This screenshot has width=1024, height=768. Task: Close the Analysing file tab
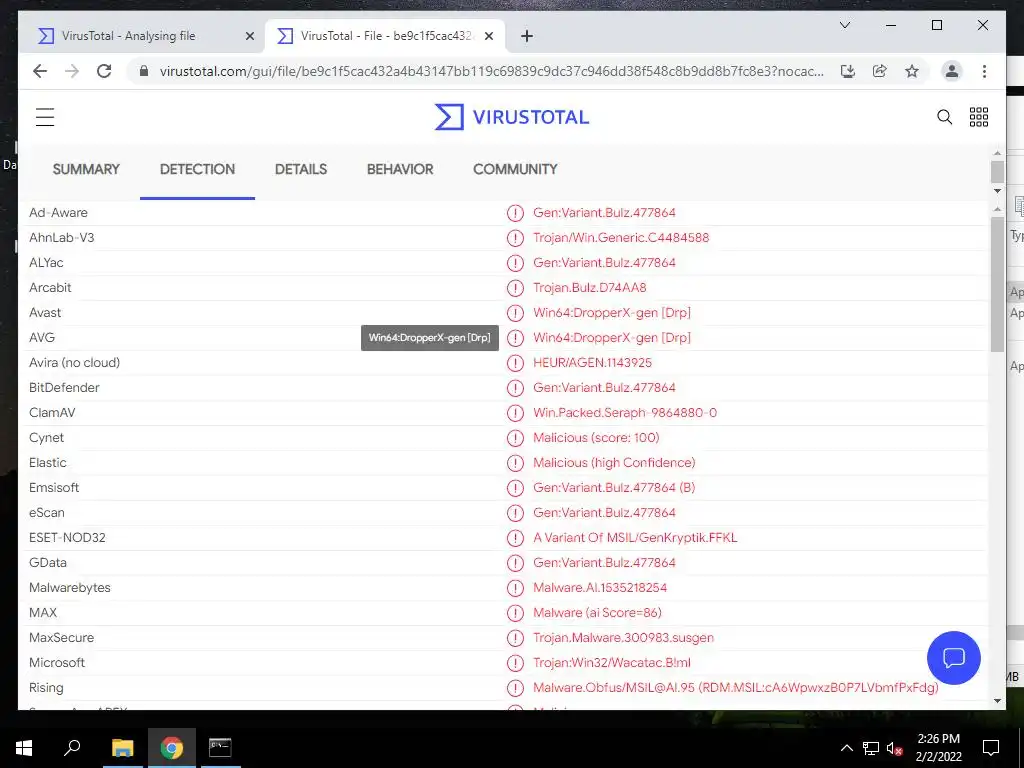point(249,36)
